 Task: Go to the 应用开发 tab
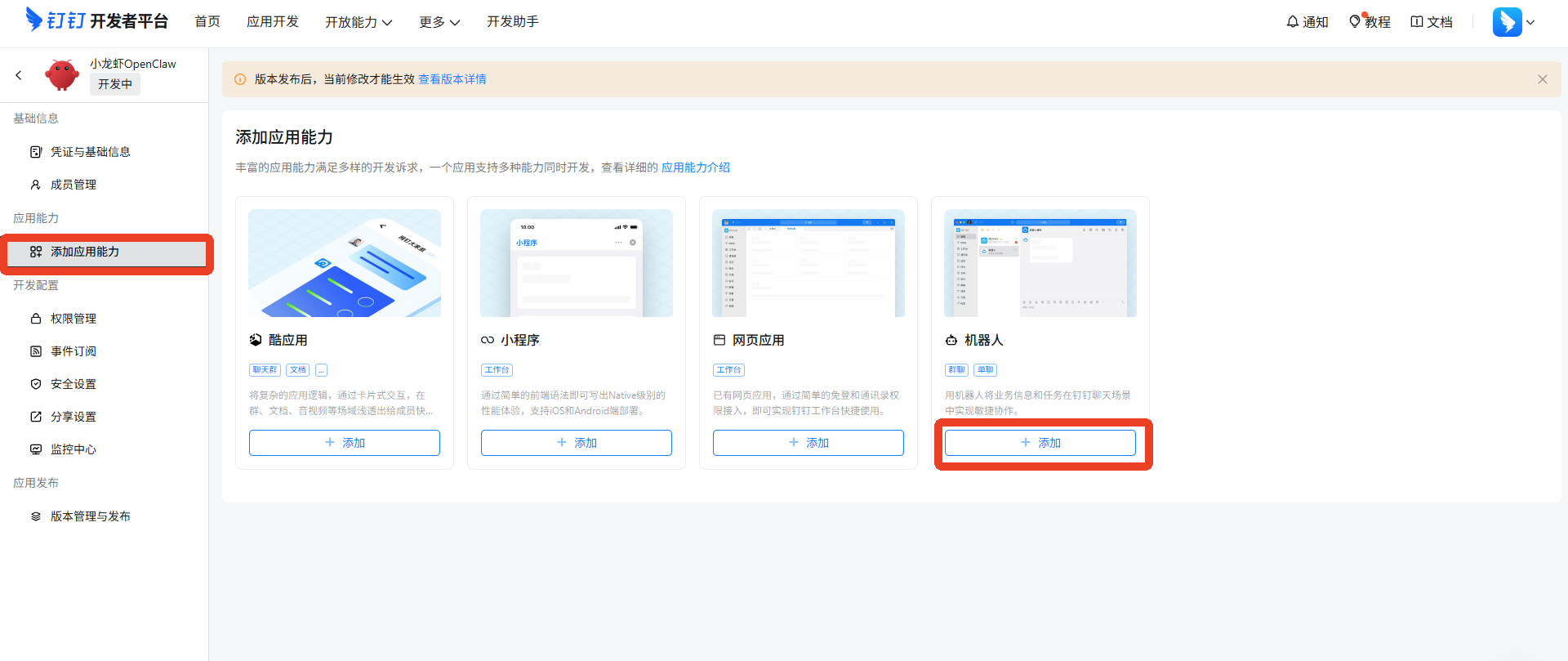[x=273, y=21]
